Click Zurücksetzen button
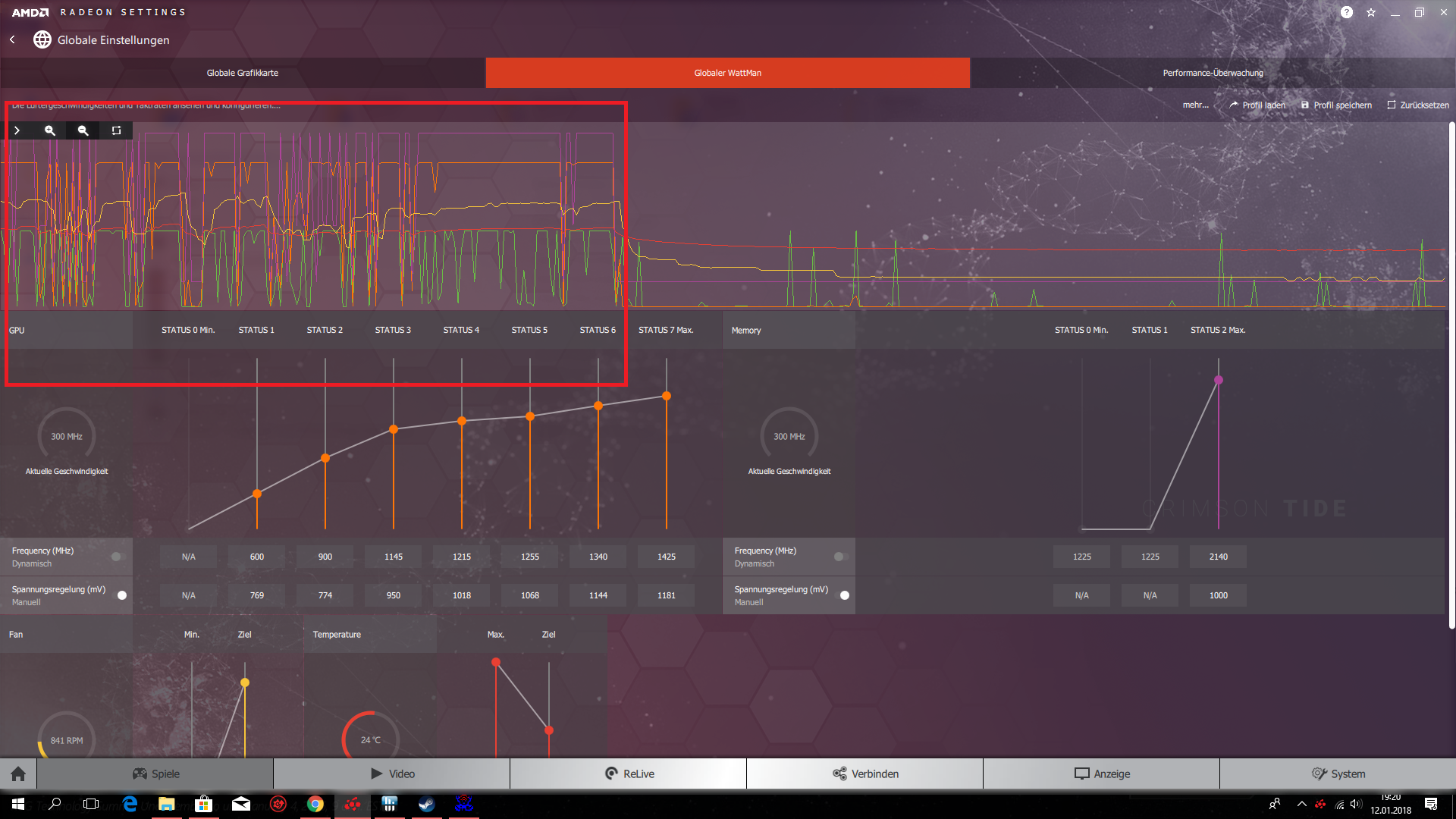The image size is (1456, 819). click(1417, 105)
